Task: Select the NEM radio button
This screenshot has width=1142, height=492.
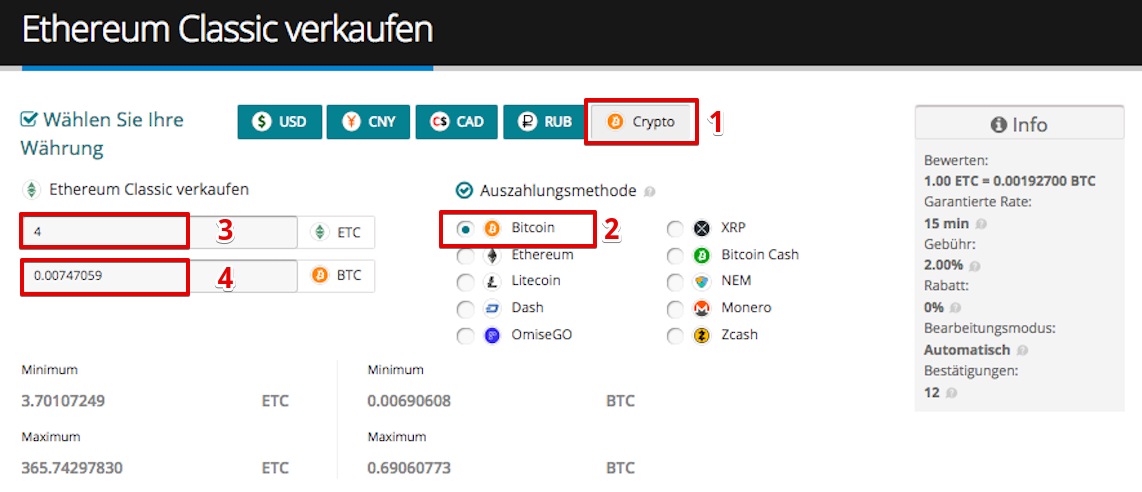Action: 676,282
